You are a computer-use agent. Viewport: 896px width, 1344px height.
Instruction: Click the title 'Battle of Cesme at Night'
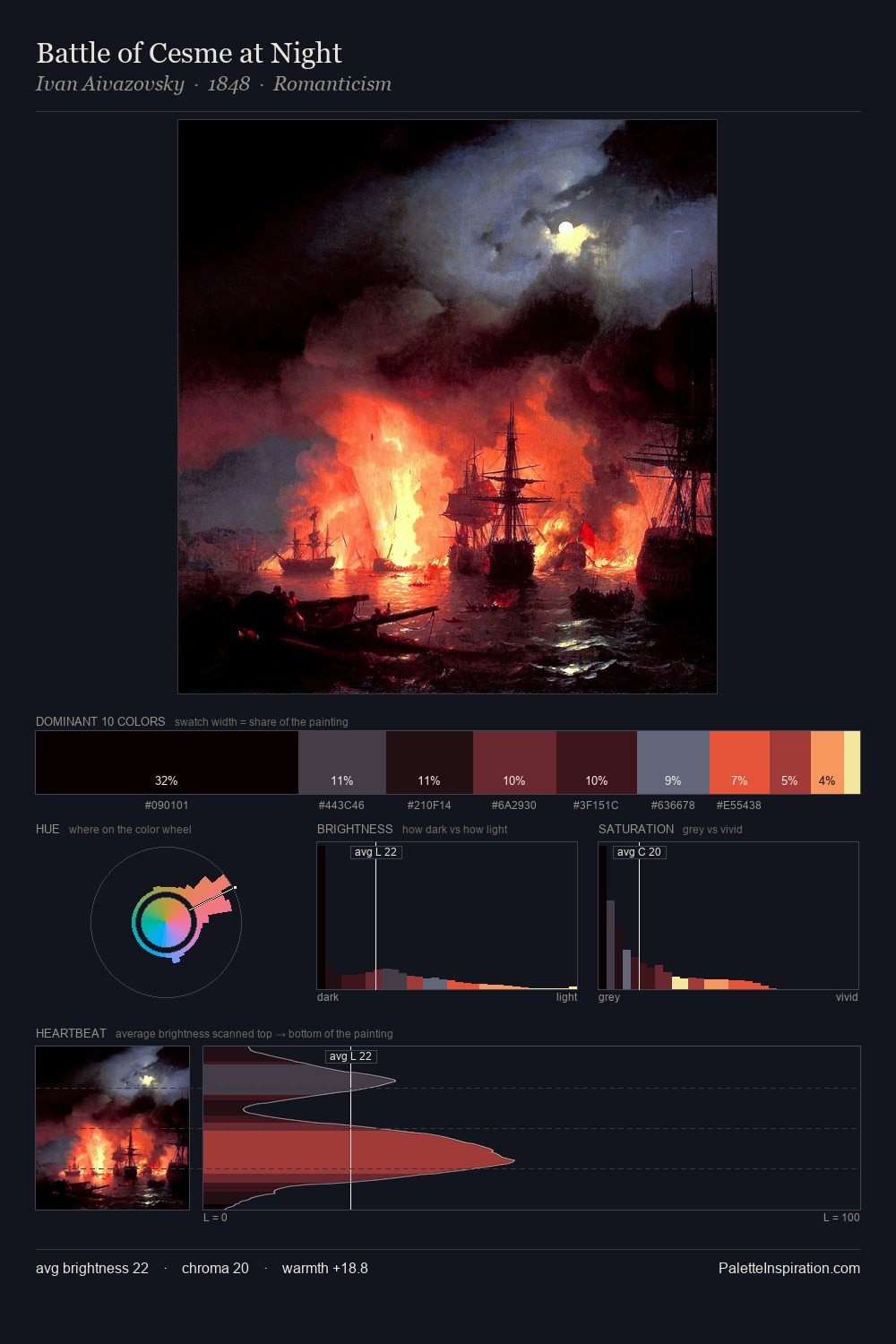pyautogui.click(x=189, y=53)
